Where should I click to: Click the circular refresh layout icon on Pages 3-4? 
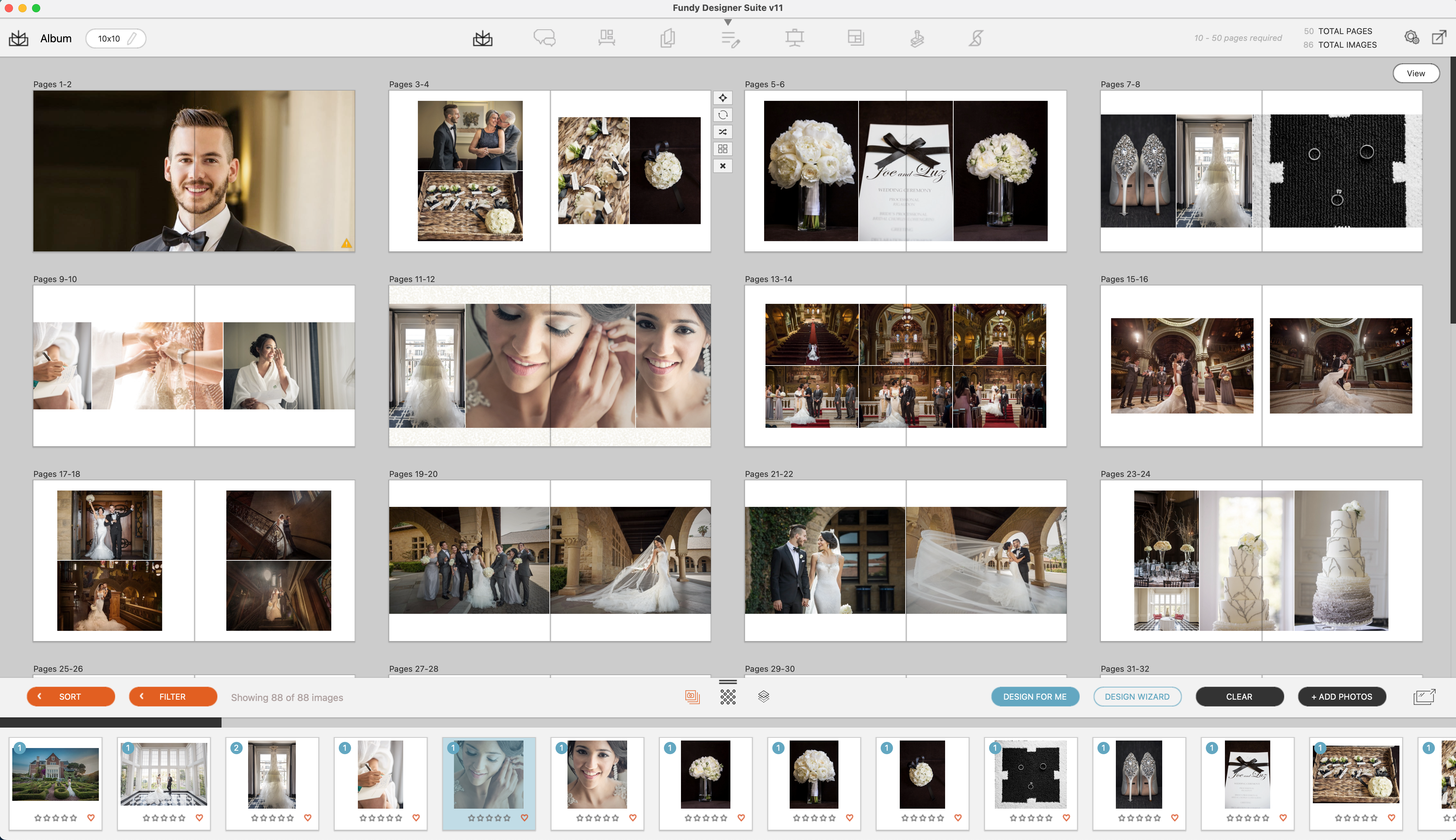point(723,115)
